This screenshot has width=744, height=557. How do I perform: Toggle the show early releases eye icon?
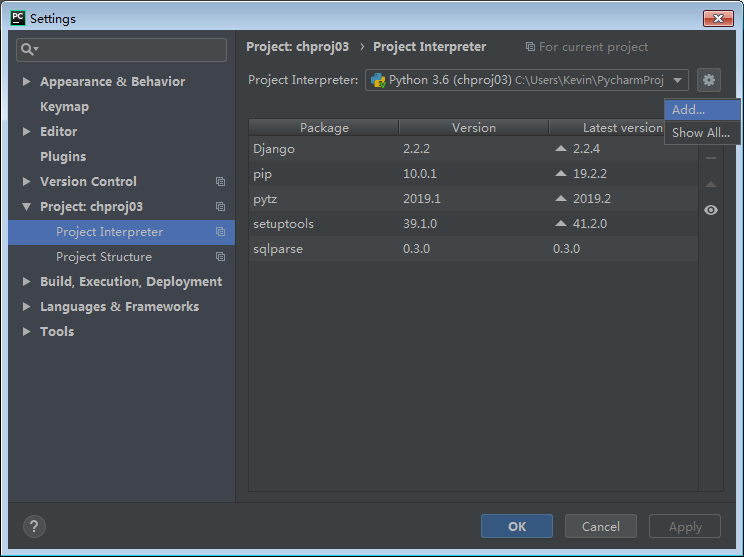(711, 210)
